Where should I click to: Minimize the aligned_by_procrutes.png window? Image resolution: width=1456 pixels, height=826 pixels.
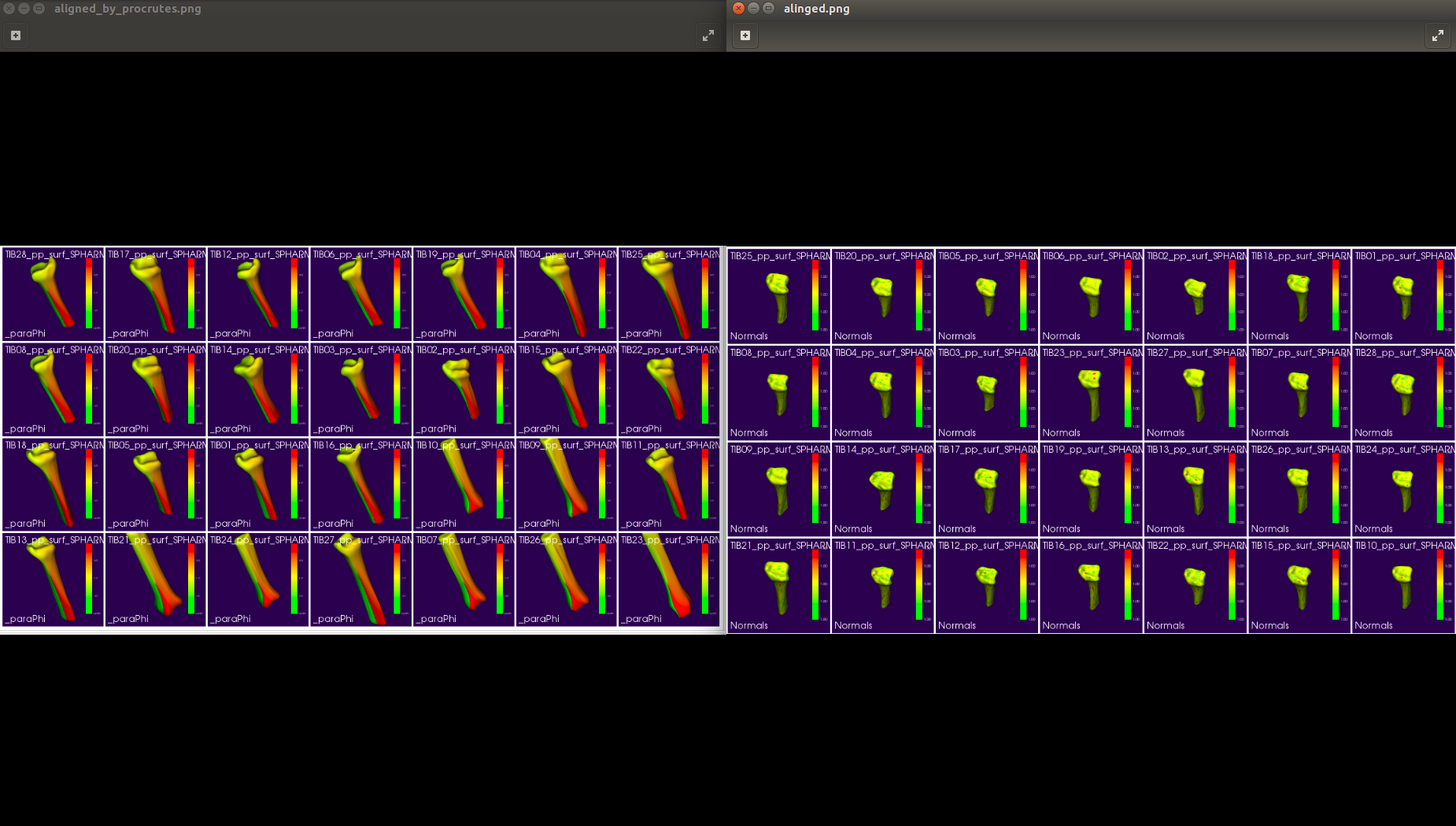(x=24, y=9)
